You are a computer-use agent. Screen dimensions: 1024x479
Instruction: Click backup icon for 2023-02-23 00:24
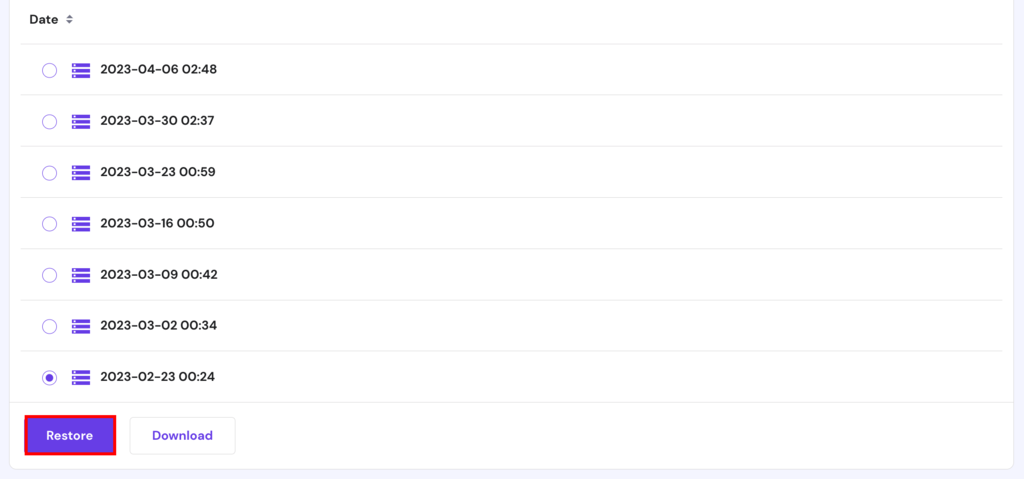pyautogui.click(x=81, y=377)
